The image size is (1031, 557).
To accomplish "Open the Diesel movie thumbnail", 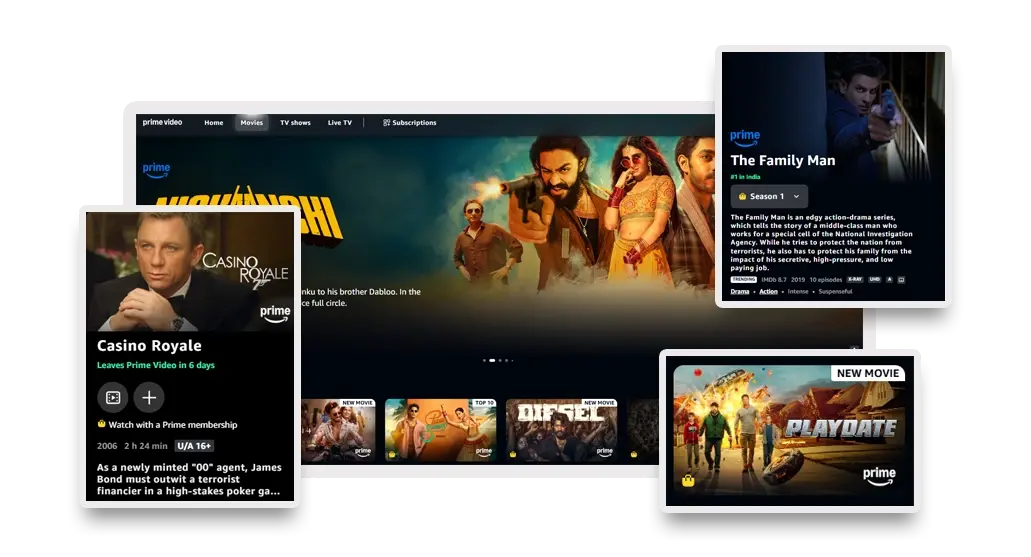I will (562, 429).
